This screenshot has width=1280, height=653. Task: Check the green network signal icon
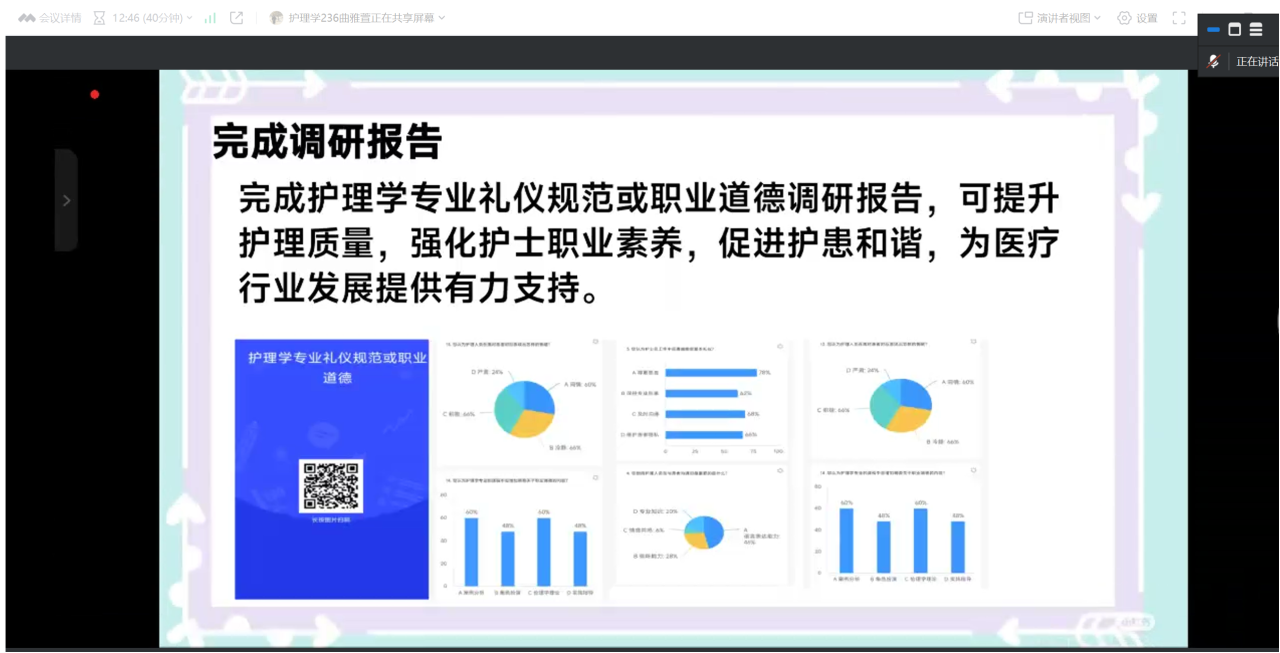click(x=210, y=18)
